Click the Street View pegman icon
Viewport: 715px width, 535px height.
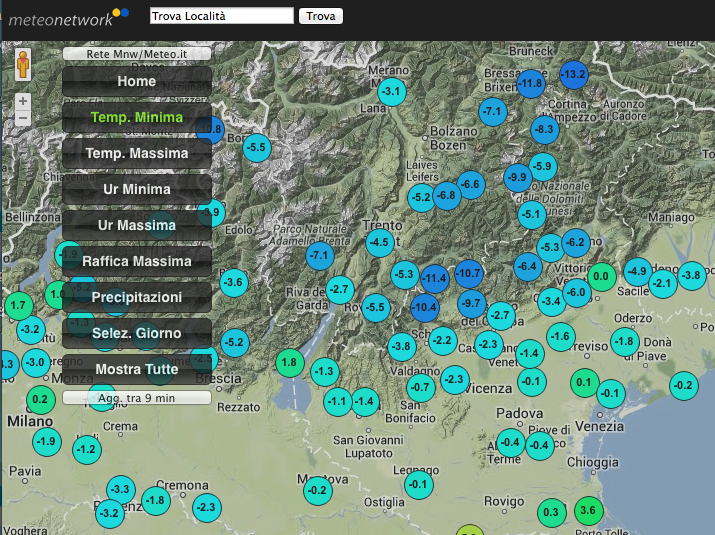(x=23, y=65)
